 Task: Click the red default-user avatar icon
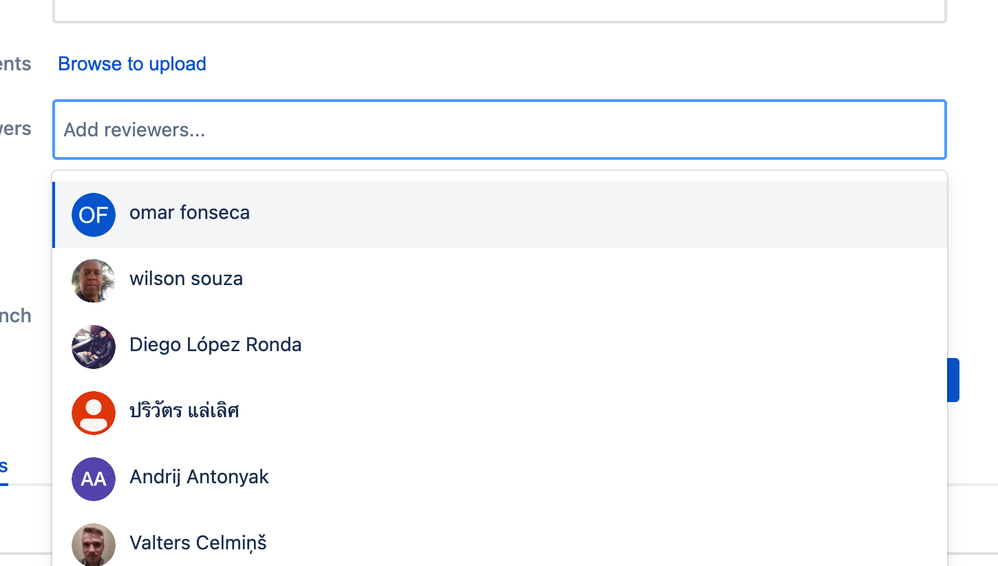click(94, 413)
